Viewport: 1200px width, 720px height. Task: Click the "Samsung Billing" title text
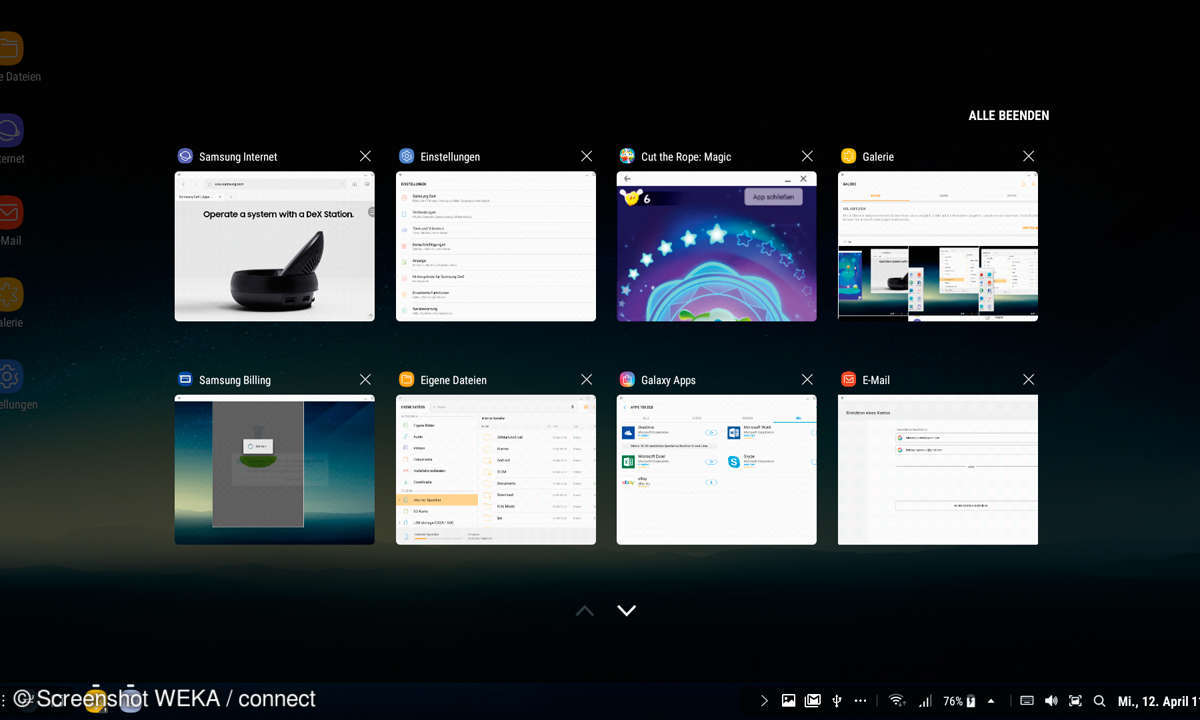[x=235, y=381]
